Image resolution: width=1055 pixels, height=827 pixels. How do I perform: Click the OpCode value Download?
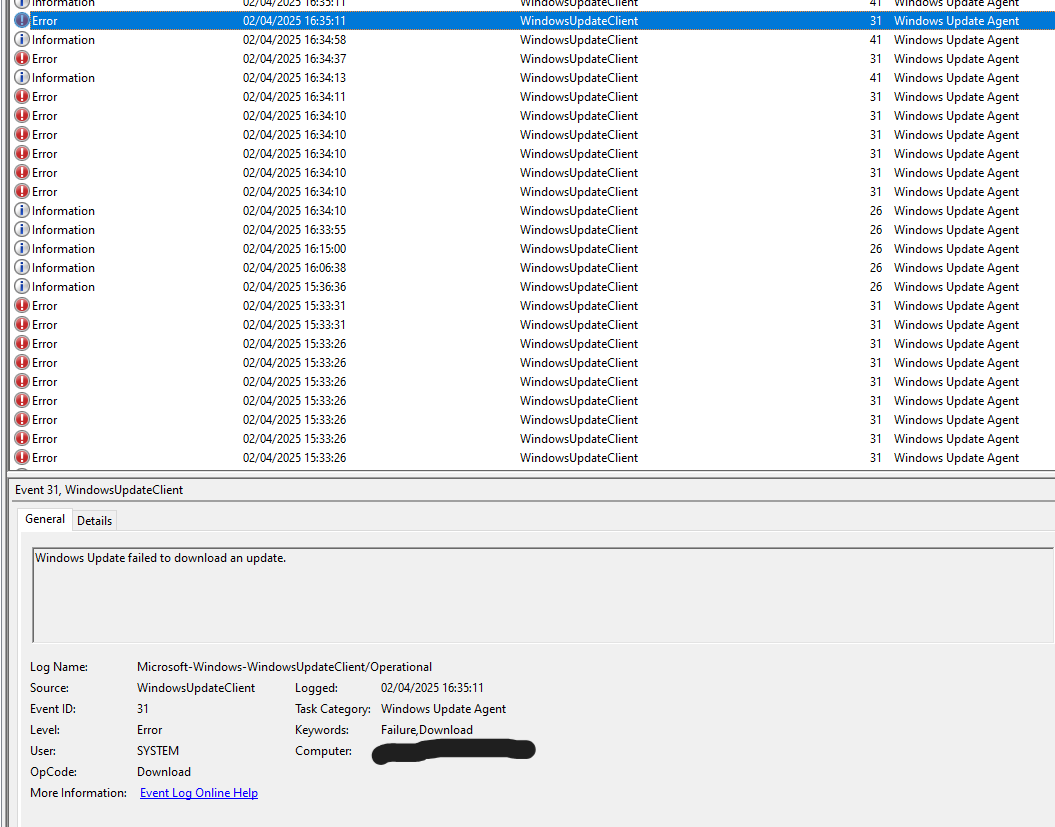click(x=163, y=772)
